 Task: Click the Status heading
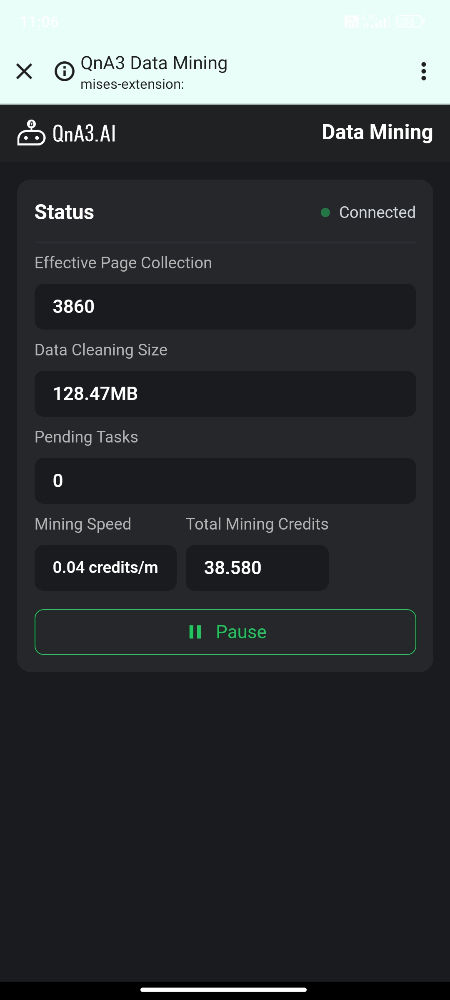[x=64, y=212]
